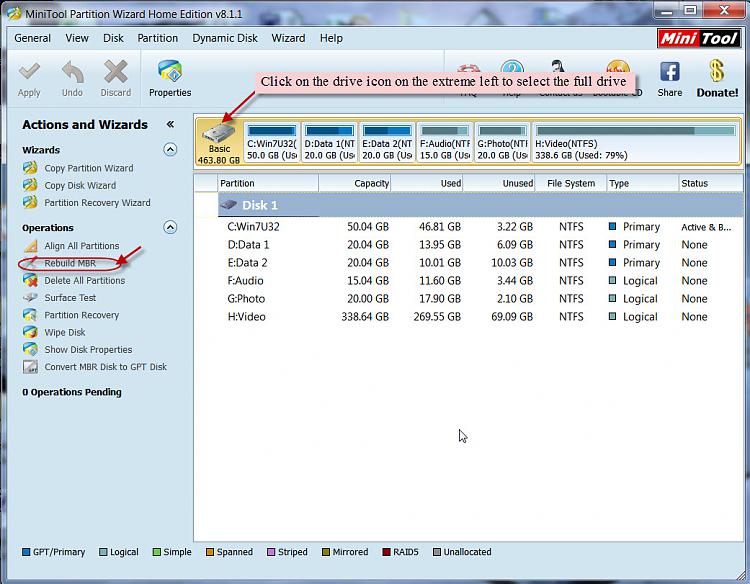Screen dimensions: 750x584
Task: Choose Wipe Disk operation
Action: [65, 332]
